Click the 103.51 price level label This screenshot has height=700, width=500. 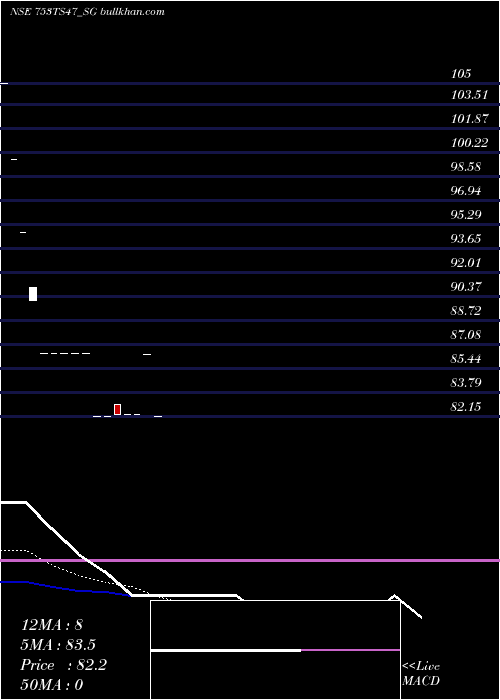tap(469, 95)
